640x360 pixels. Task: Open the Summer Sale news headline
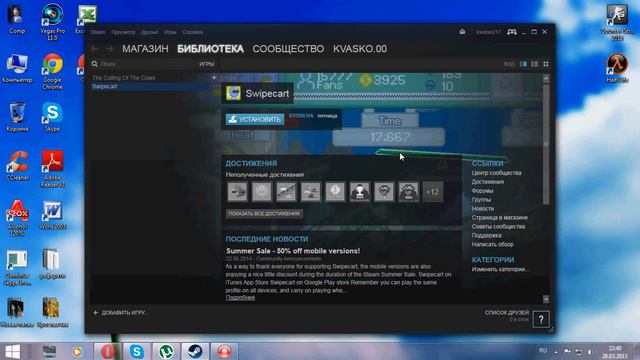(293, 251)
